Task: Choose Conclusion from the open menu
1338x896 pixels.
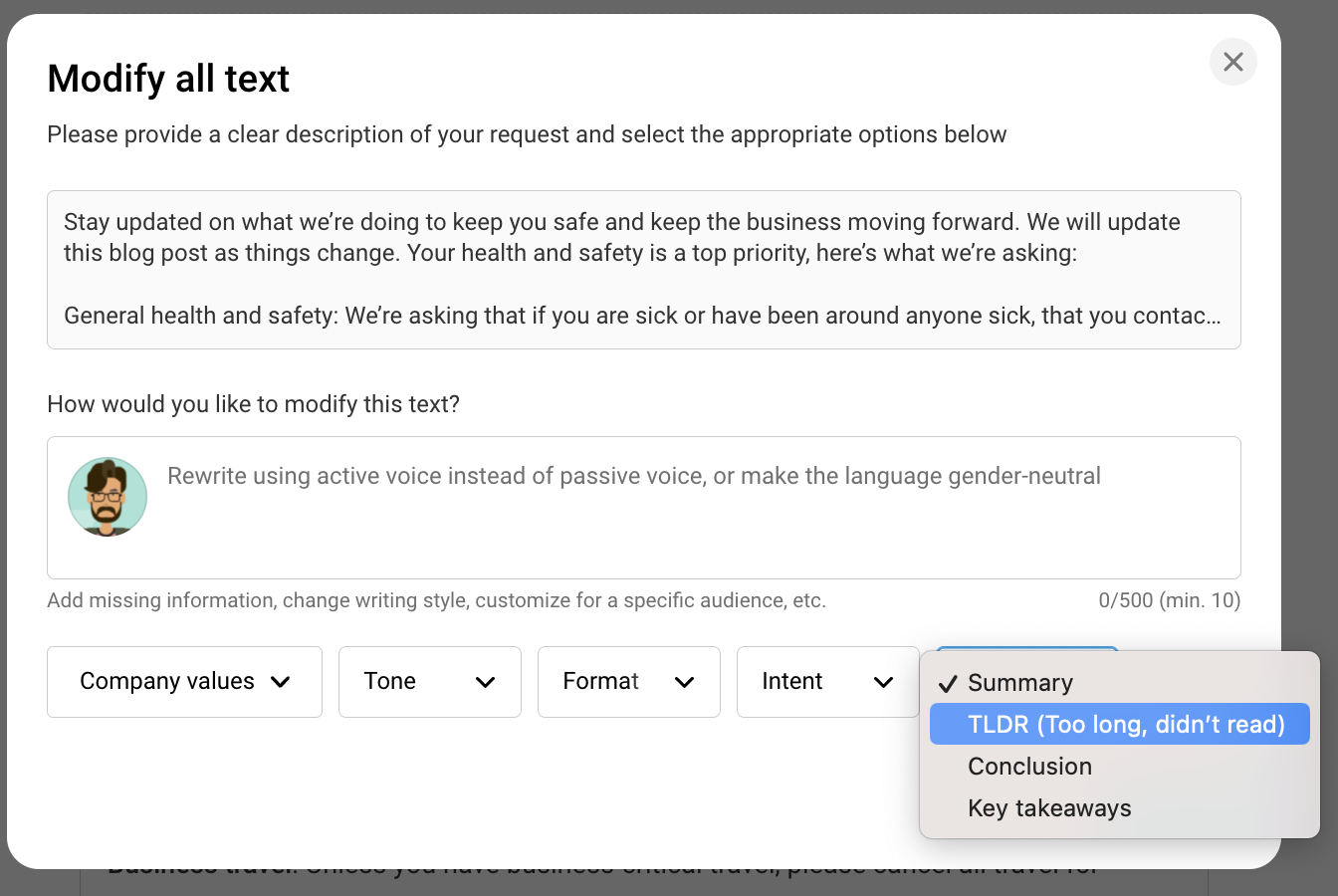Action: point(1029,766)
